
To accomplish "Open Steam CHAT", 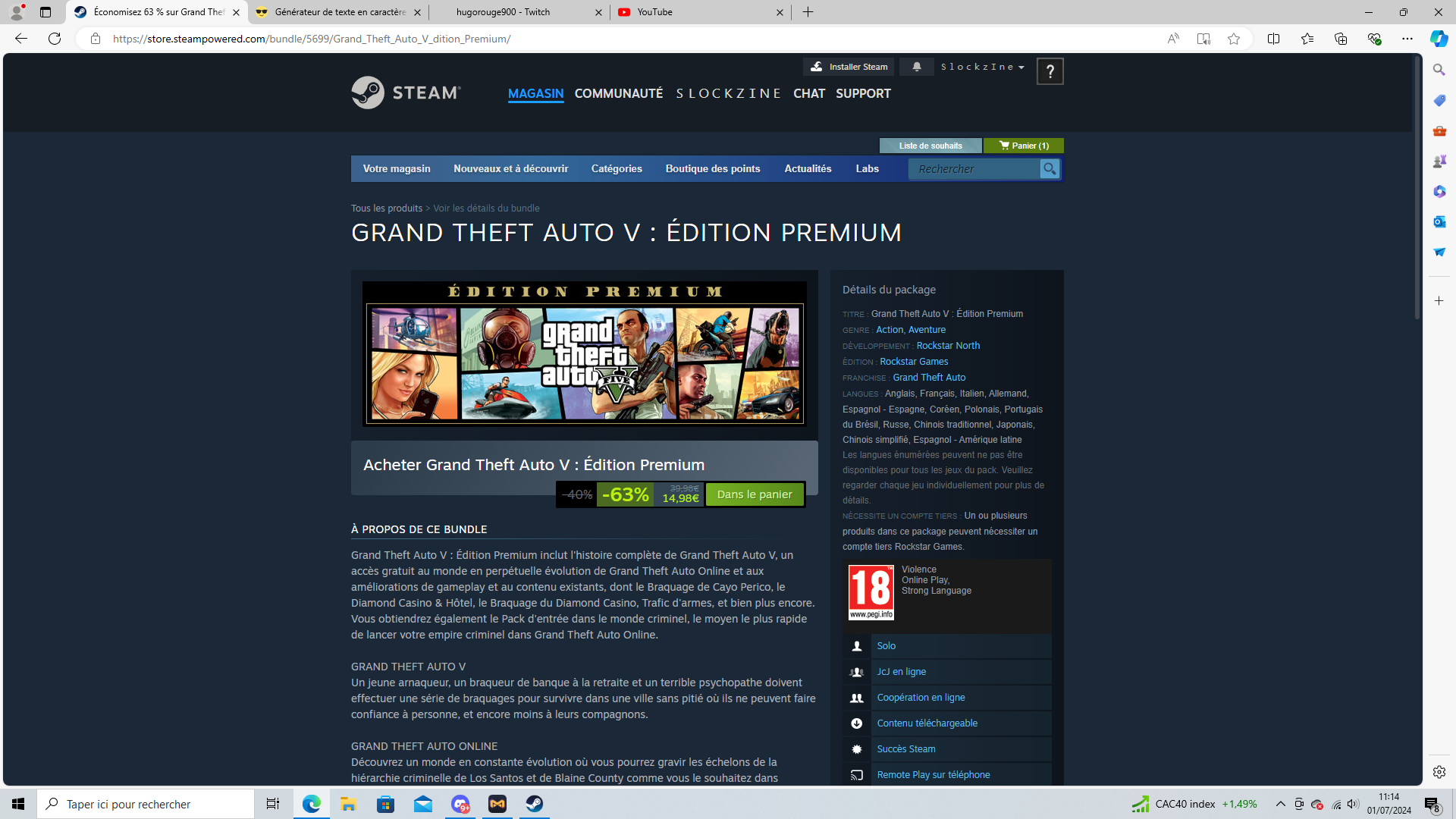I will click(x=809, y=93).
